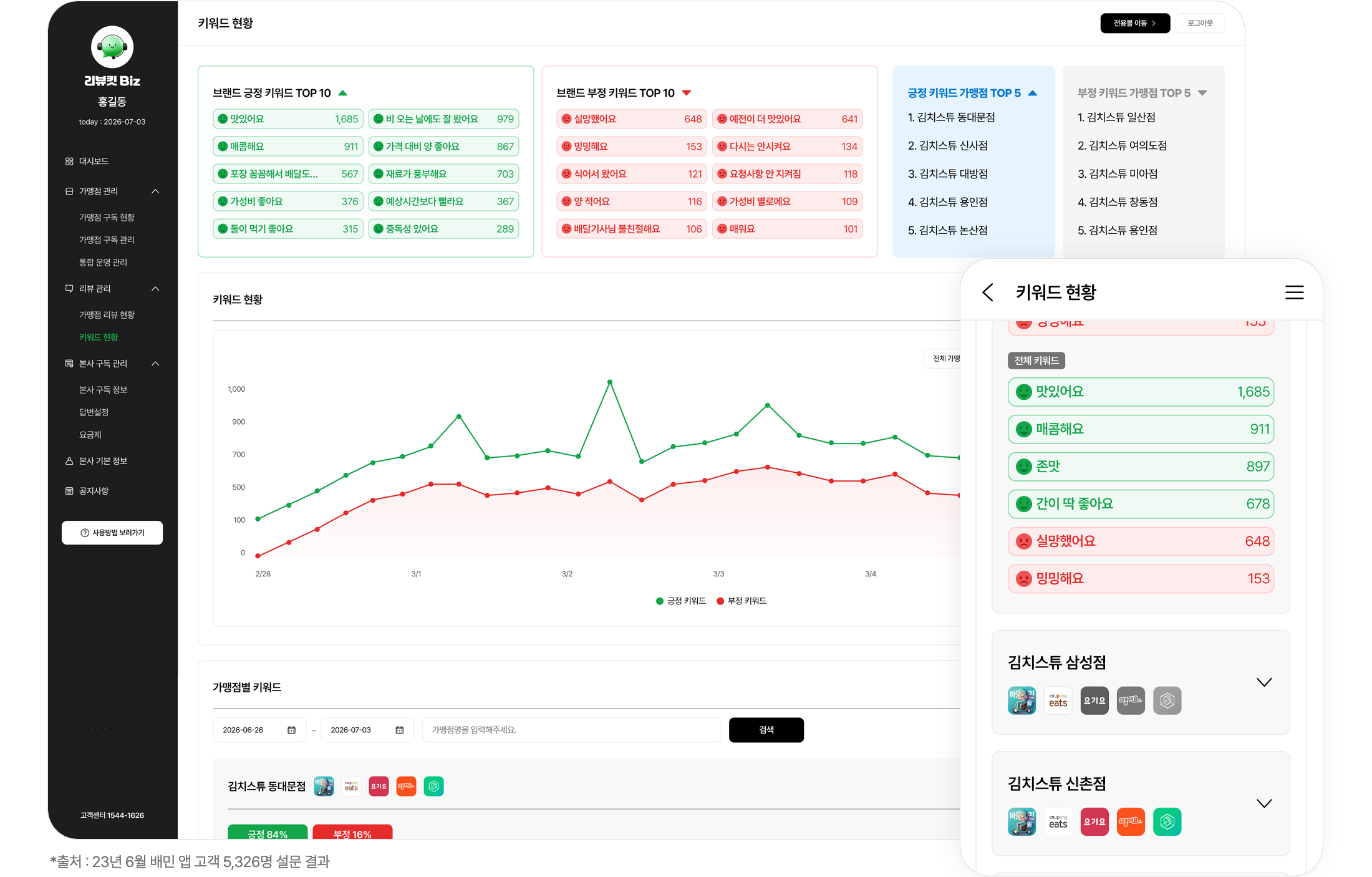Tap the back arrow in mobile header

point(988,293)
